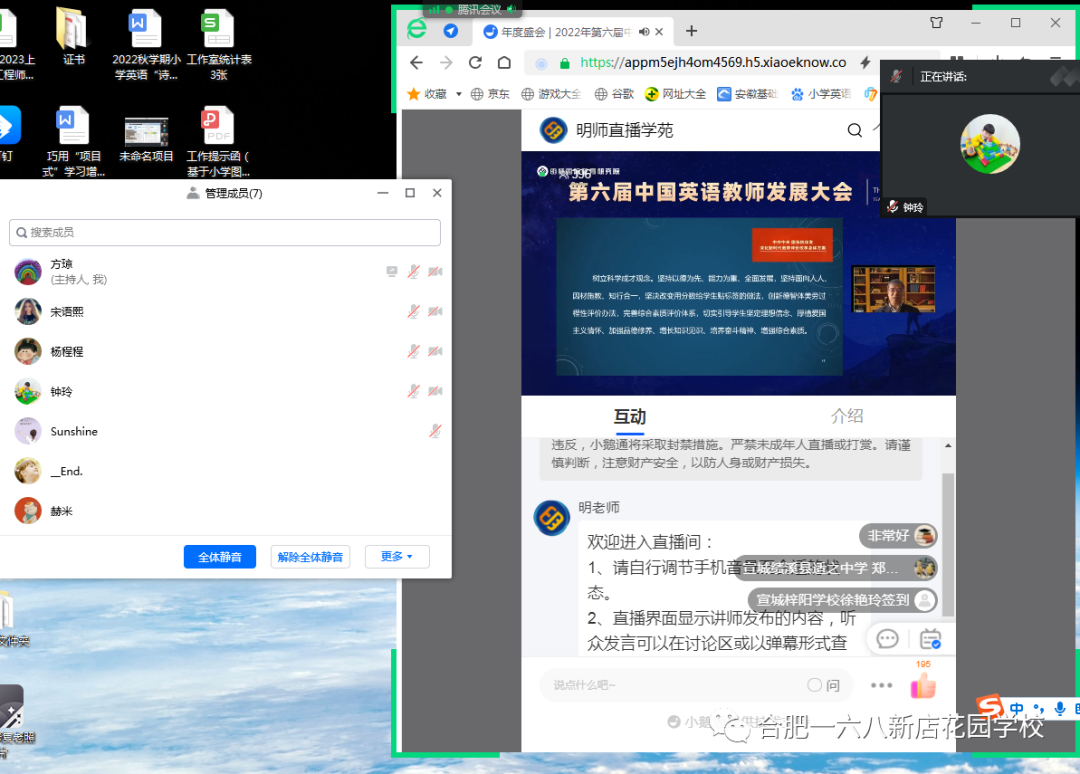This screenshot has width=1080, height=774.
Task: Toggle Sunshine's microphone icon
Action: (435, 432)
